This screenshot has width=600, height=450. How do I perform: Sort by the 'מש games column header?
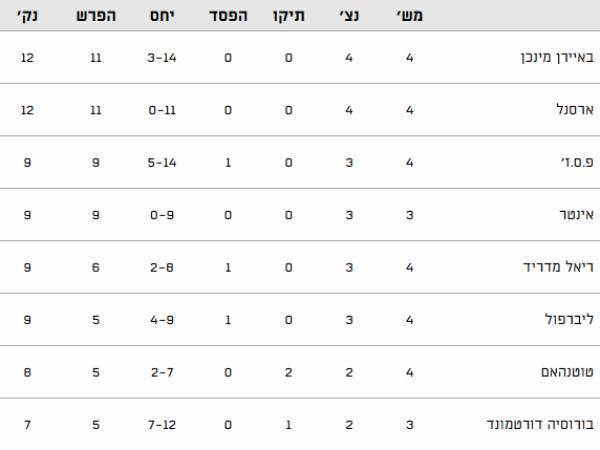[410, 16]
